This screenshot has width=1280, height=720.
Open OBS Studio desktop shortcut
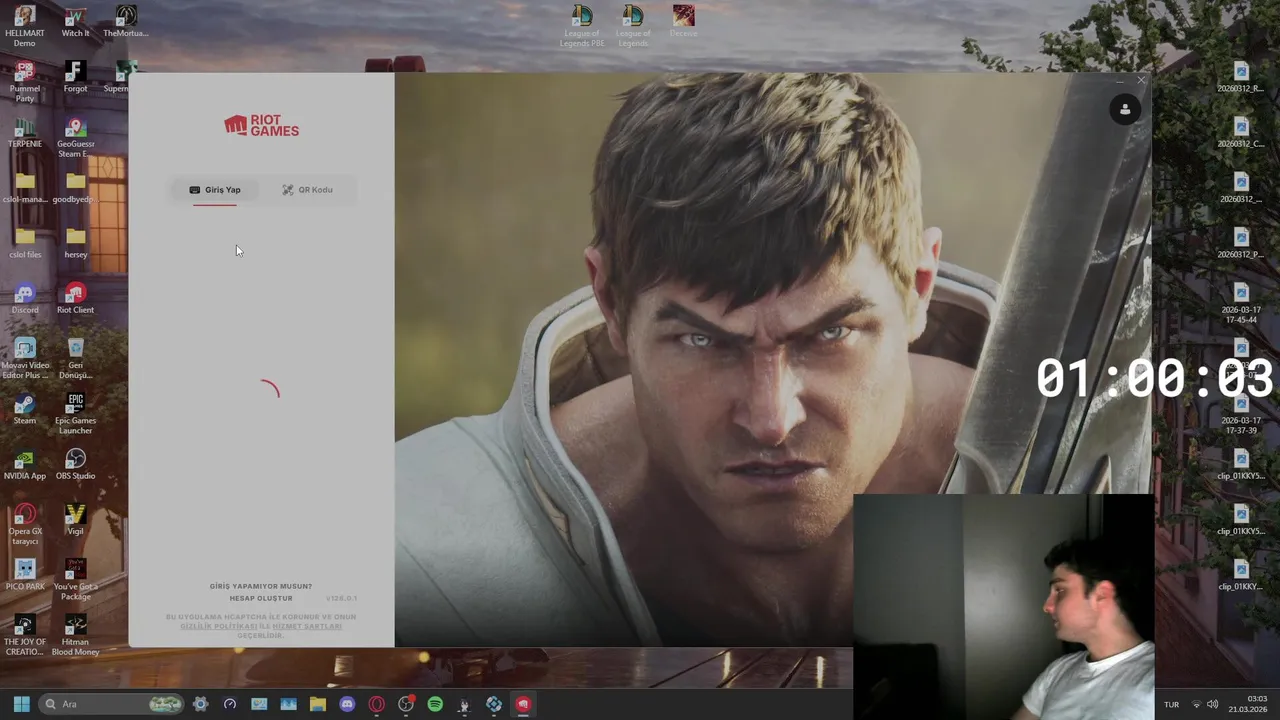(75, 463)
